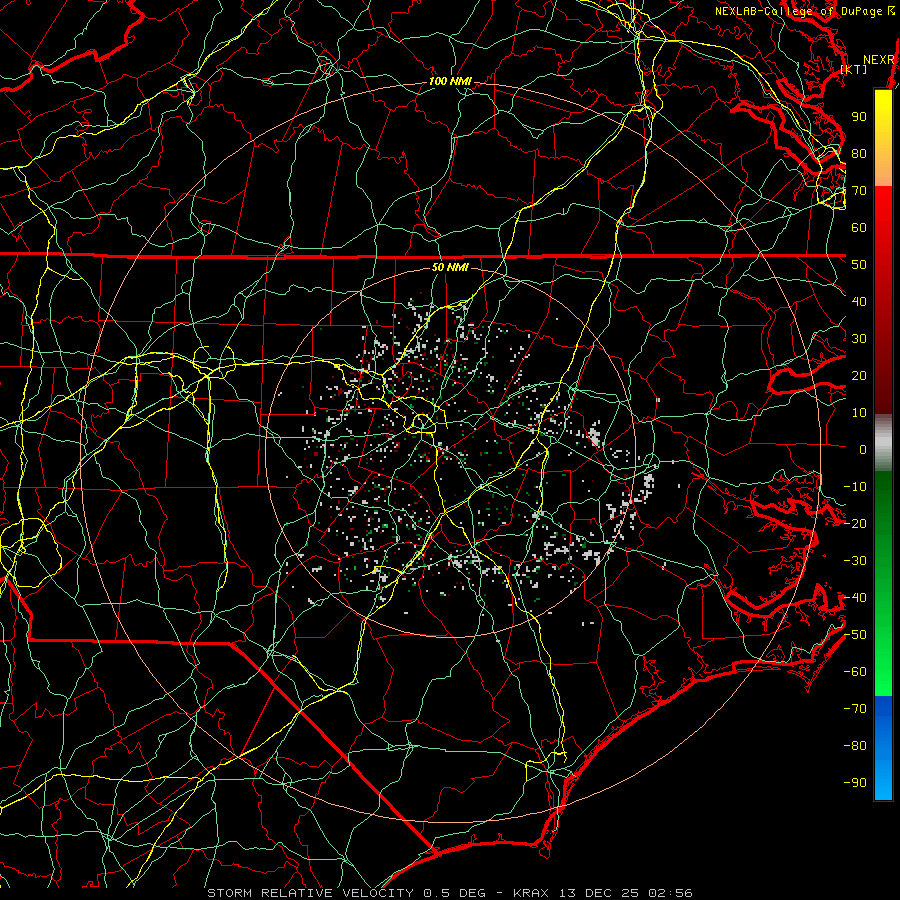Click the 100 NMI range ring label
This screenshot has width=900, height=900.
450,82
